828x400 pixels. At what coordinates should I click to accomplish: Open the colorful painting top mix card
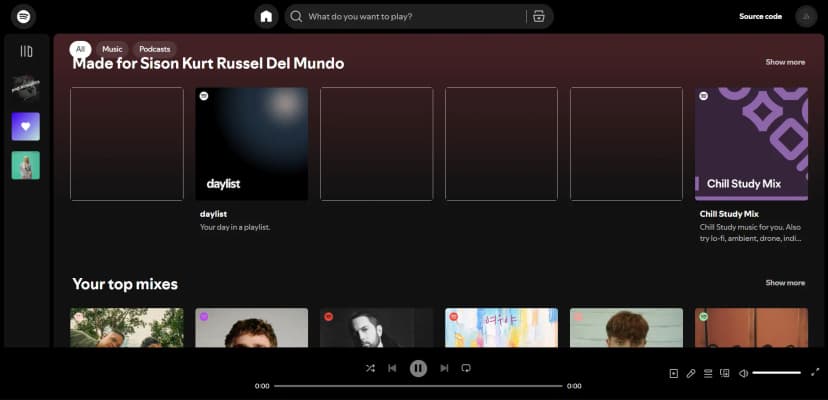(501, 328)
